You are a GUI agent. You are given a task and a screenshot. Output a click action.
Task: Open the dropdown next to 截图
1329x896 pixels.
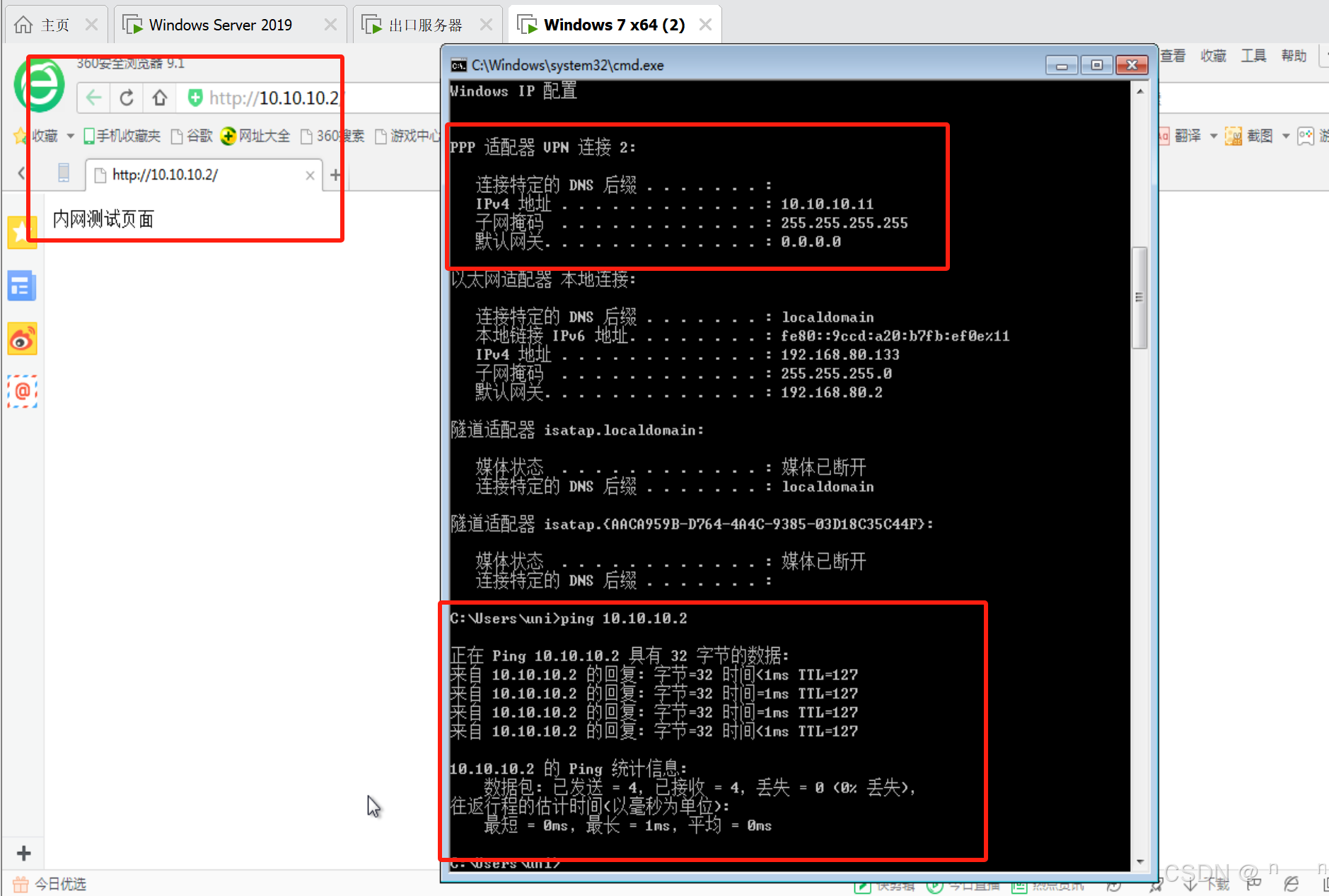[1286, 135]
